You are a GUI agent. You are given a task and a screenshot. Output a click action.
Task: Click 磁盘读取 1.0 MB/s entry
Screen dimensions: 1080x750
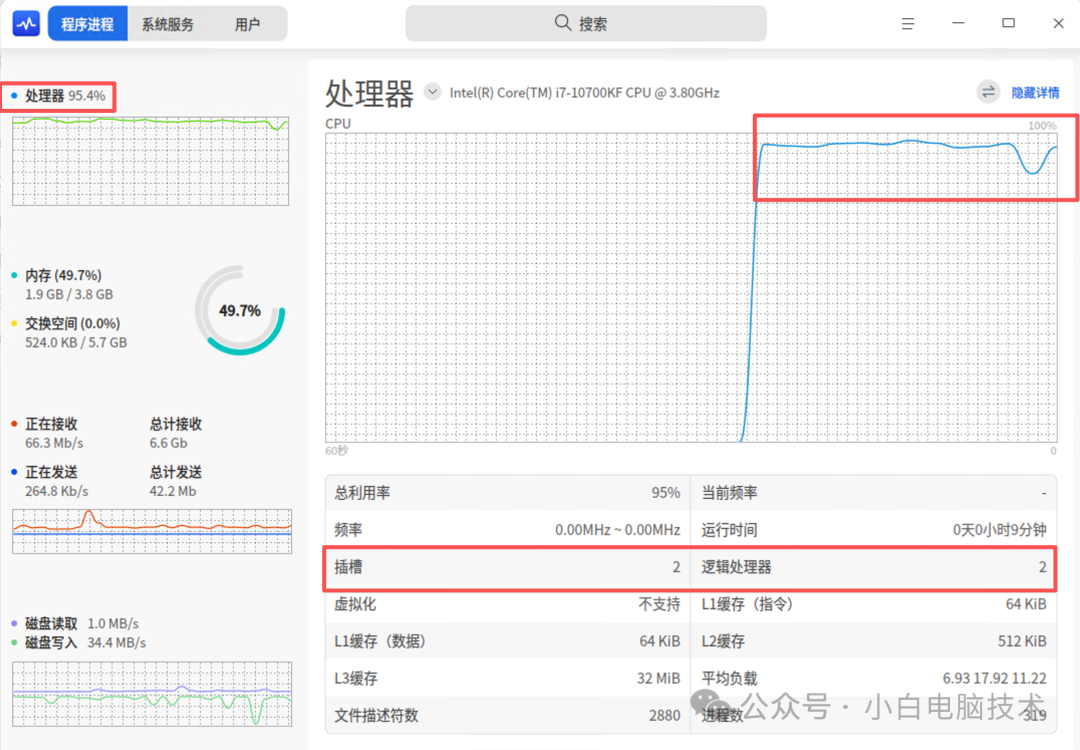tap(76, 623)
